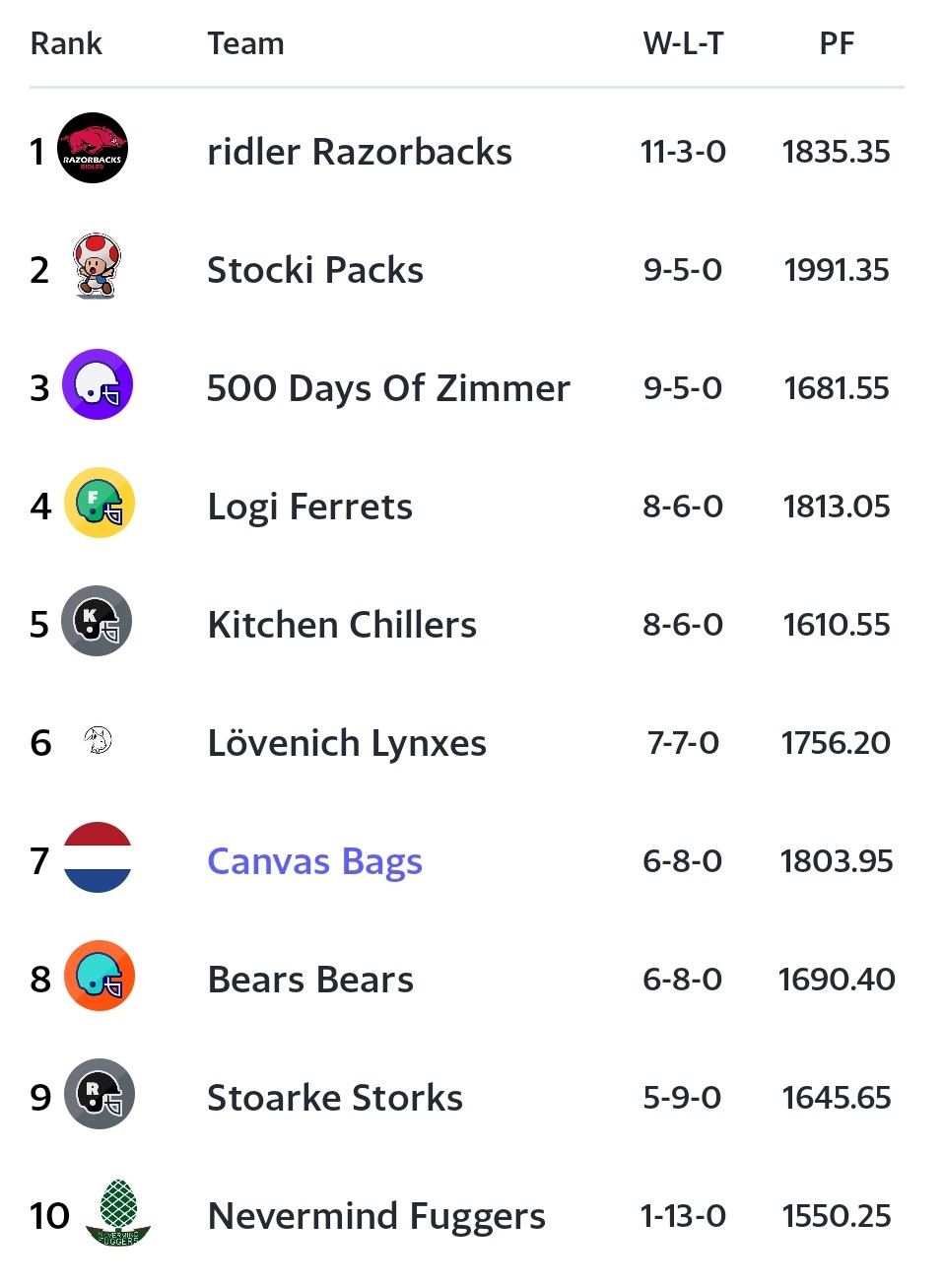This screenshot has height=1288, width=945.
Task: Tap the Toad mushroom avatar of Stocki Packs
Action: tap(97, 266)
